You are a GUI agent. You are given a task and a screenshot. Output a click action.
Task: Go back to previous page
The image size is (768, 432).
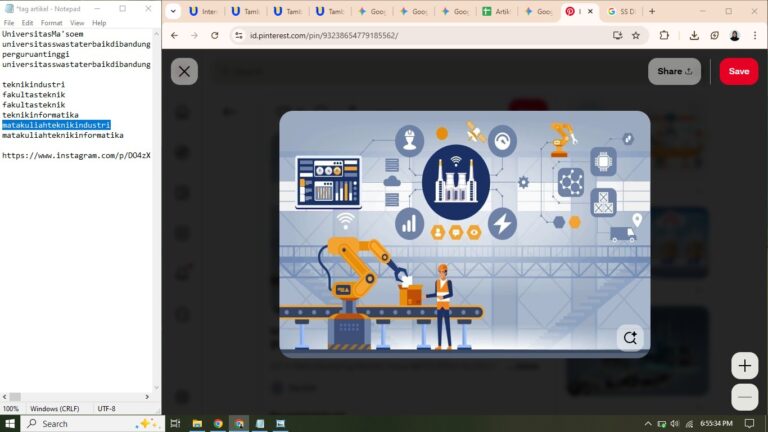[x=174, y=35]
